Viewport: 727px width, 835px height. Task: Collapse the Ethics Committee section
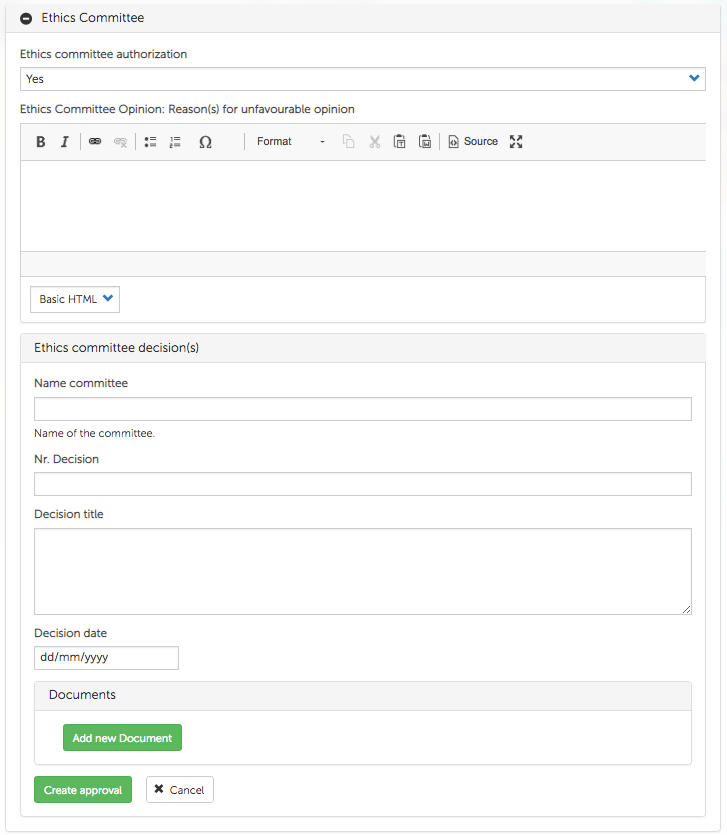27,18
